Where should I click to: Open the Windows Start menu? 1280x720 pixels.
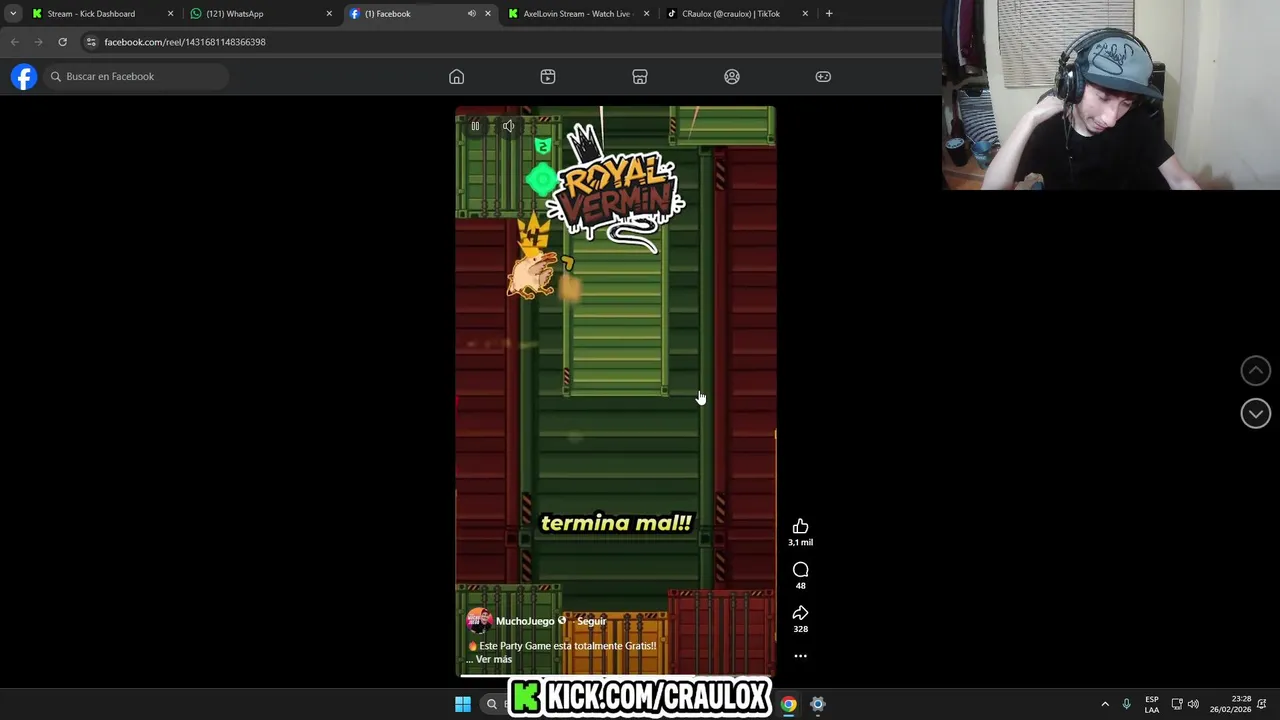click(x=463, y=704)
